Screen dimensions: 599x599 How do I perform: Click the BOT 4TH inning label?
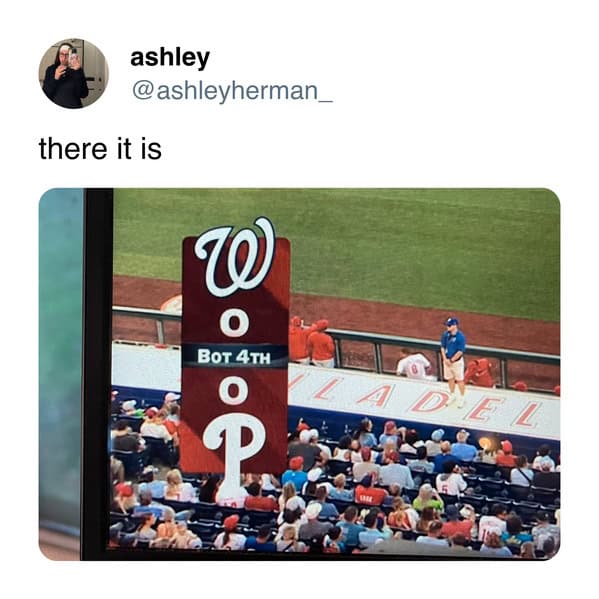234,357
